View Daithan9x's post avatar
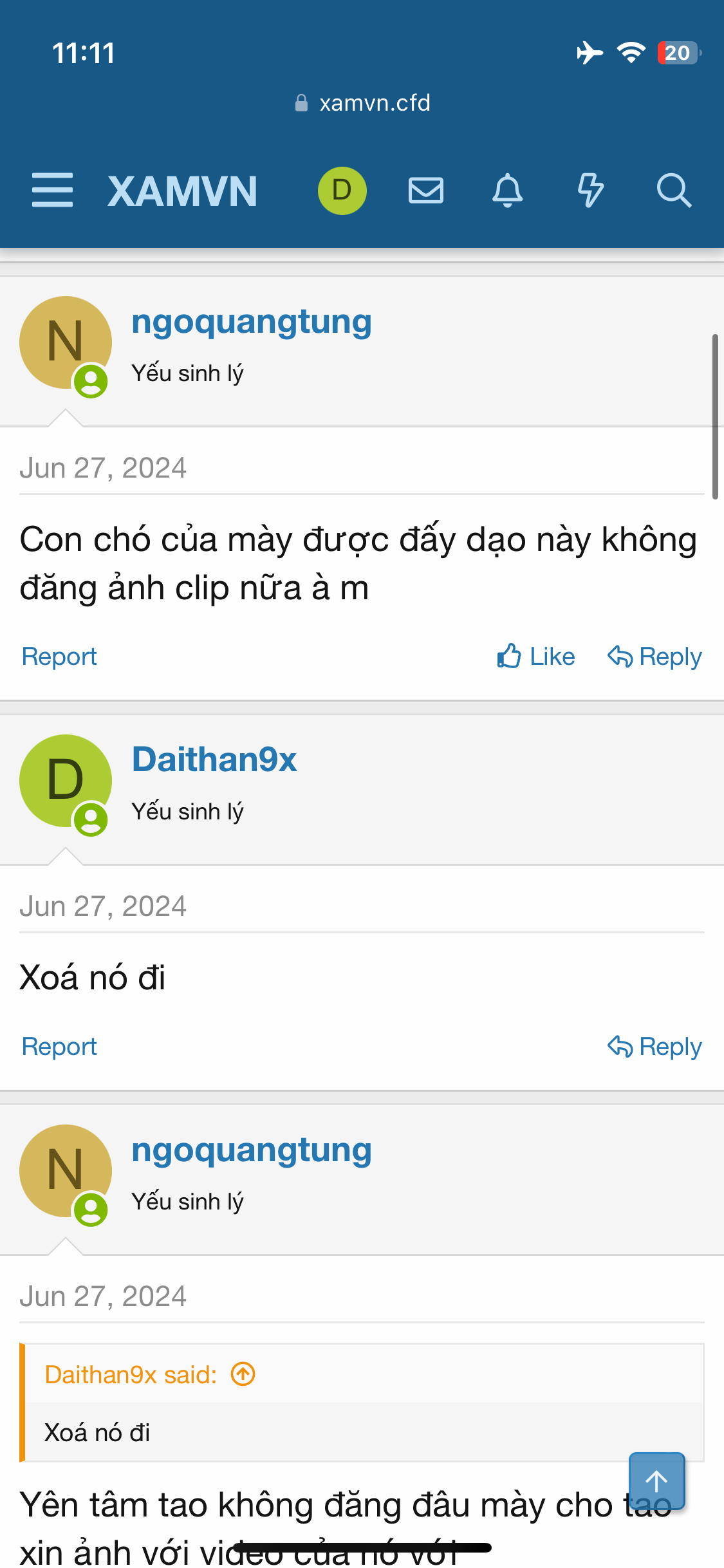This screenshot has height=1568, width=724. [66, 781]
